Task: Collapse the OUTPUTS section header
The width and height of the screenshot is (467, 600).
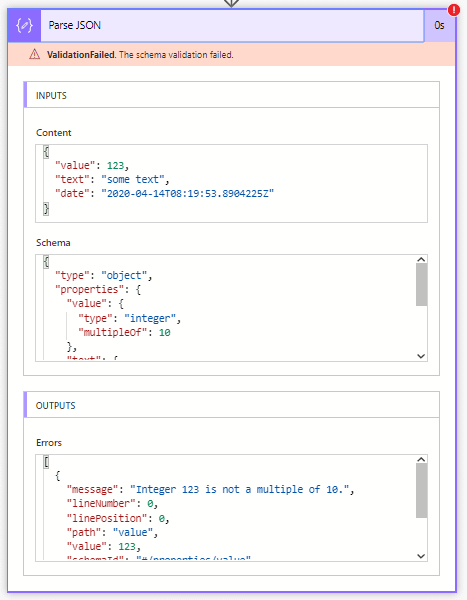Action: coord(232,405)
